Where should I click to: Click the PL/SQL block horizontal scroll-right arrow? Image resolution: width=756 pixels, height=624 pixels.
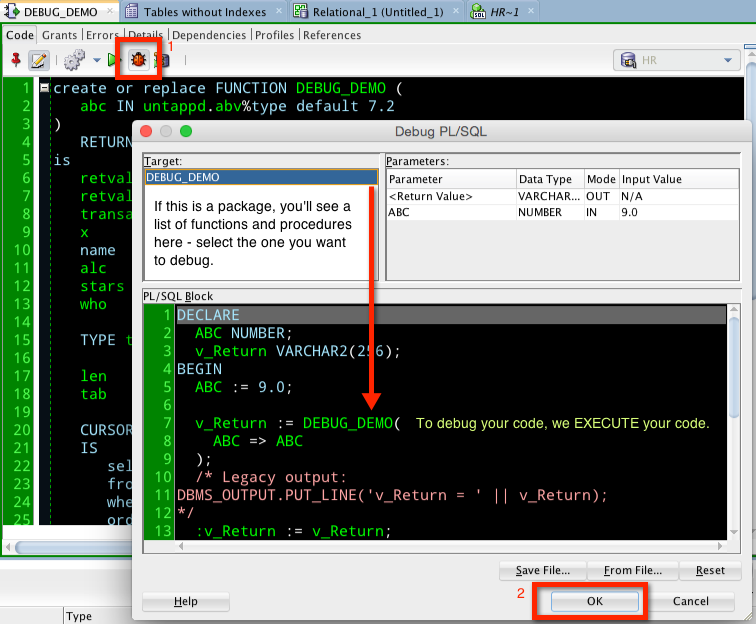tap(720, 546)
